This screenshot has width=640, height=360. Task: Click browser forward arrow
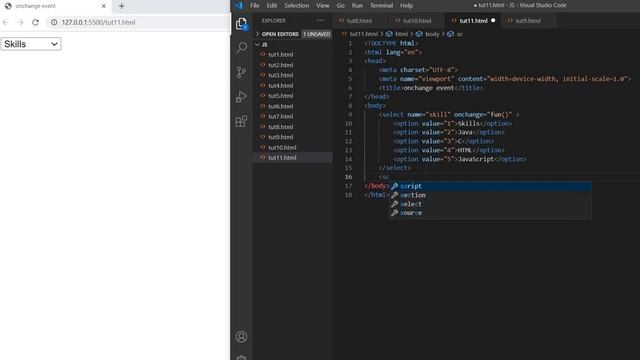20,22
